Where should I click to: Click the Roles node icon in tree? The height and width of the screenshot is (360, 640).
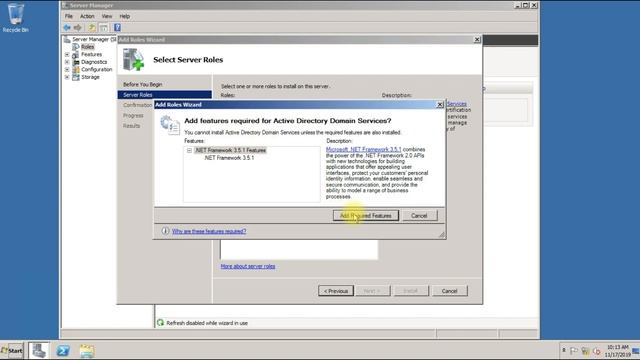click(76, 47)
